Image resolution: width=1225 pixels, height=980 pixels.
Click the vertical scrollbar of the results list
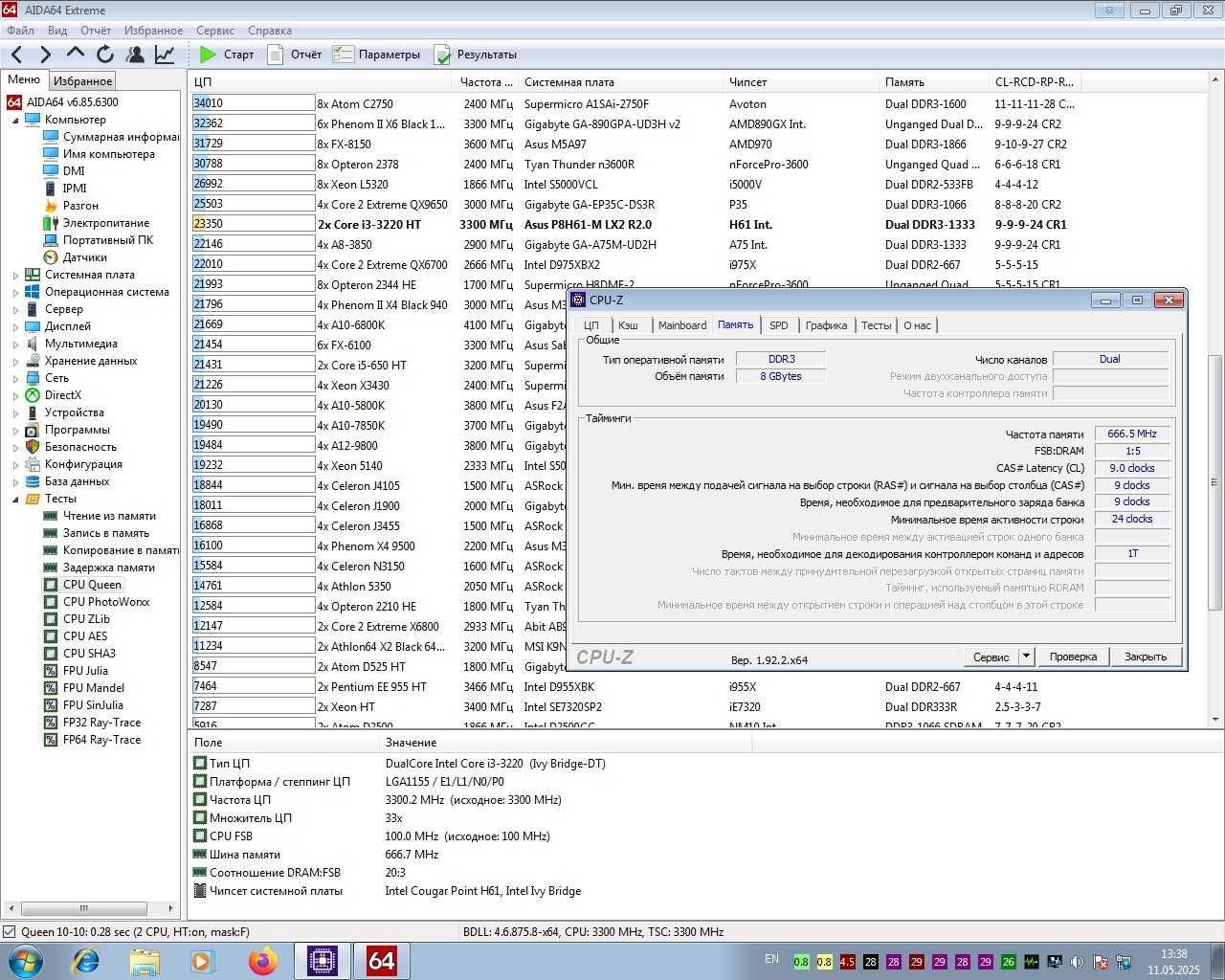point(1215,481)
